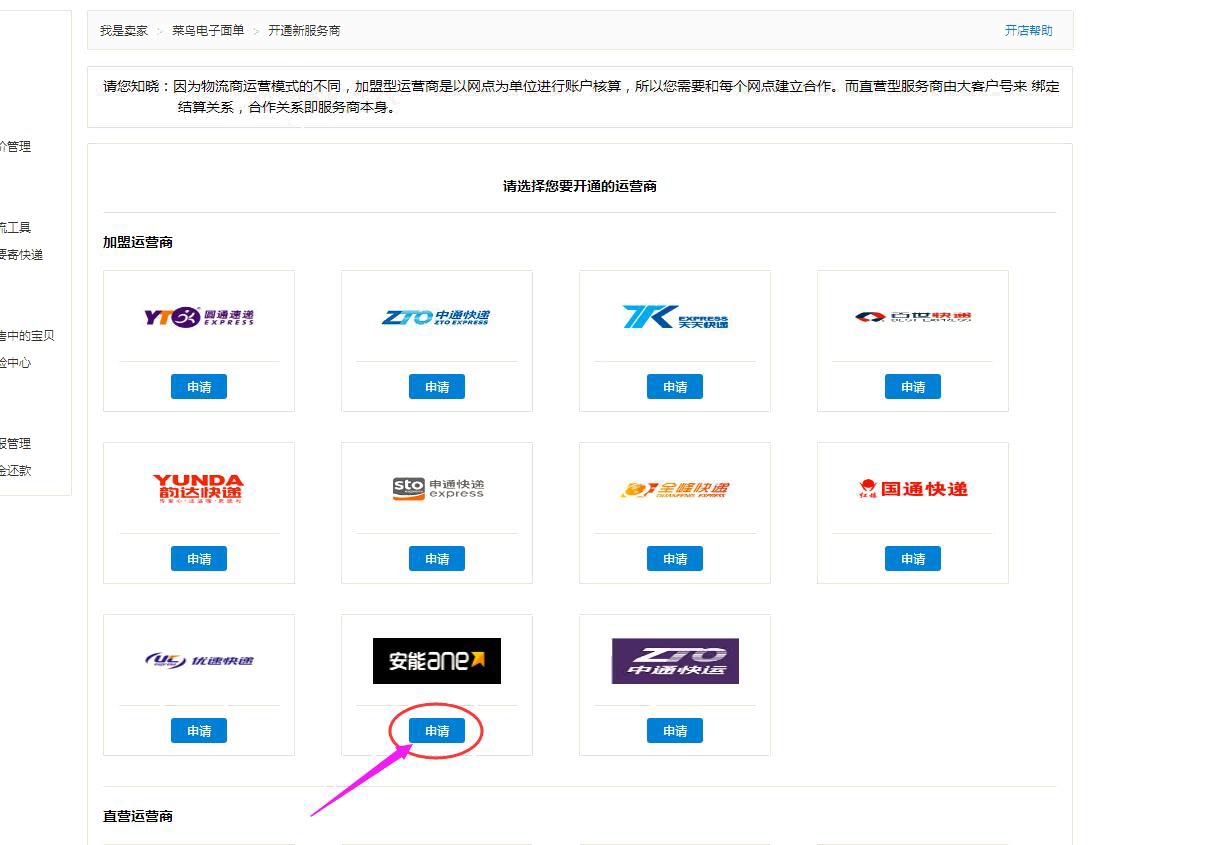Apply for 圆通速递 with 申请 button
This screenshot has height=845, width=1212.
[x=199, y=387]
